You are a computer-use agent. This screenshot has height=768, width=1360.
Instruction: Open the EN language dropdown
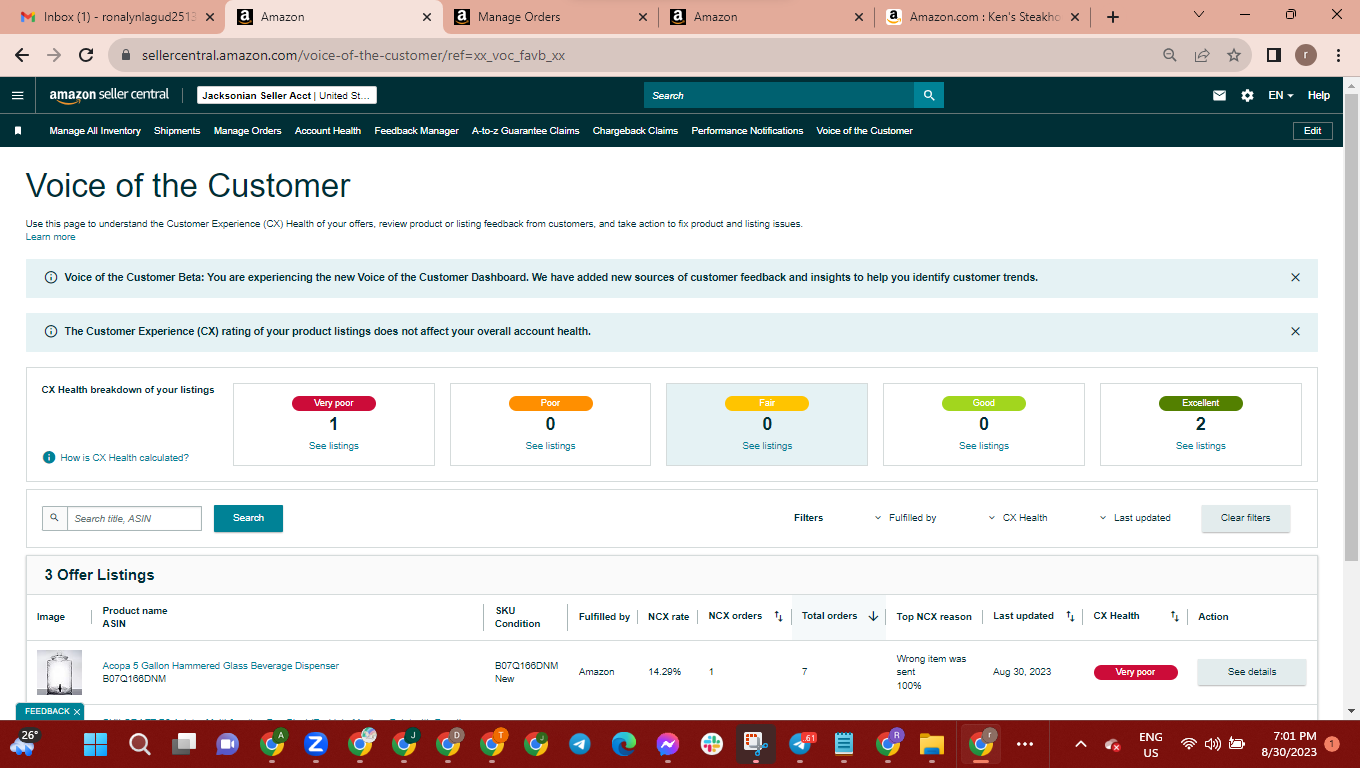pos(1280,95)
